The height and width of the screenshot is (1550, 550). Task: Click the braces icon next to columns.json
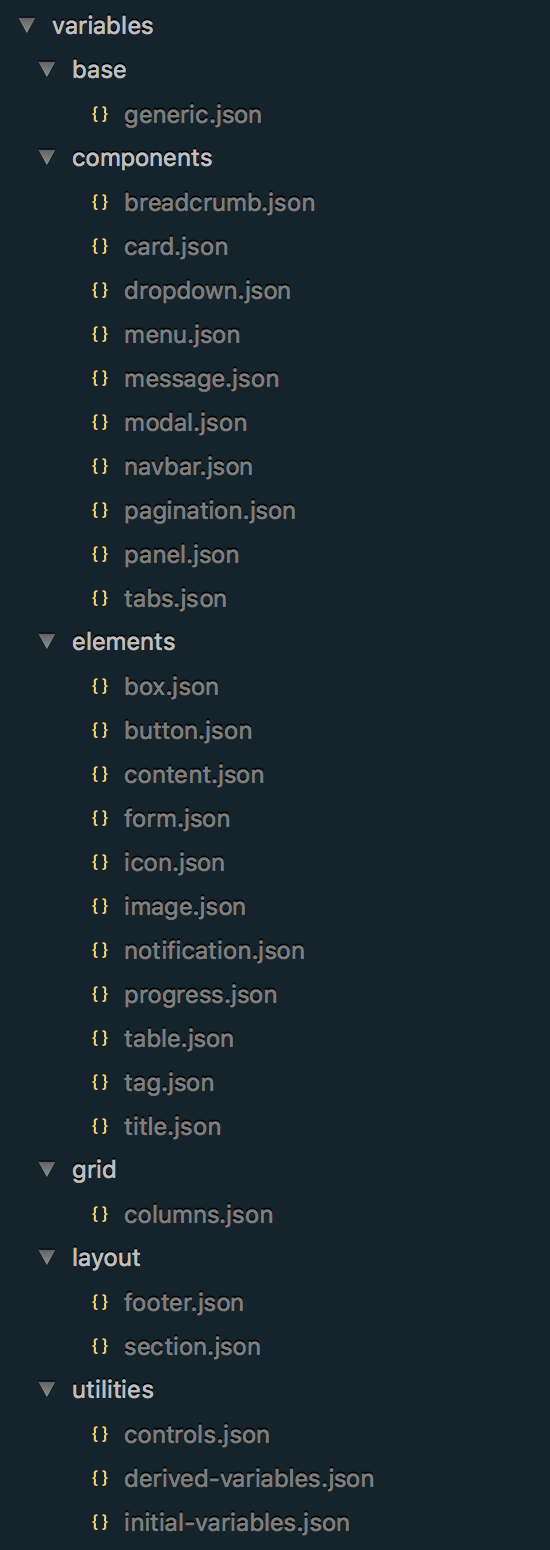99,1214
